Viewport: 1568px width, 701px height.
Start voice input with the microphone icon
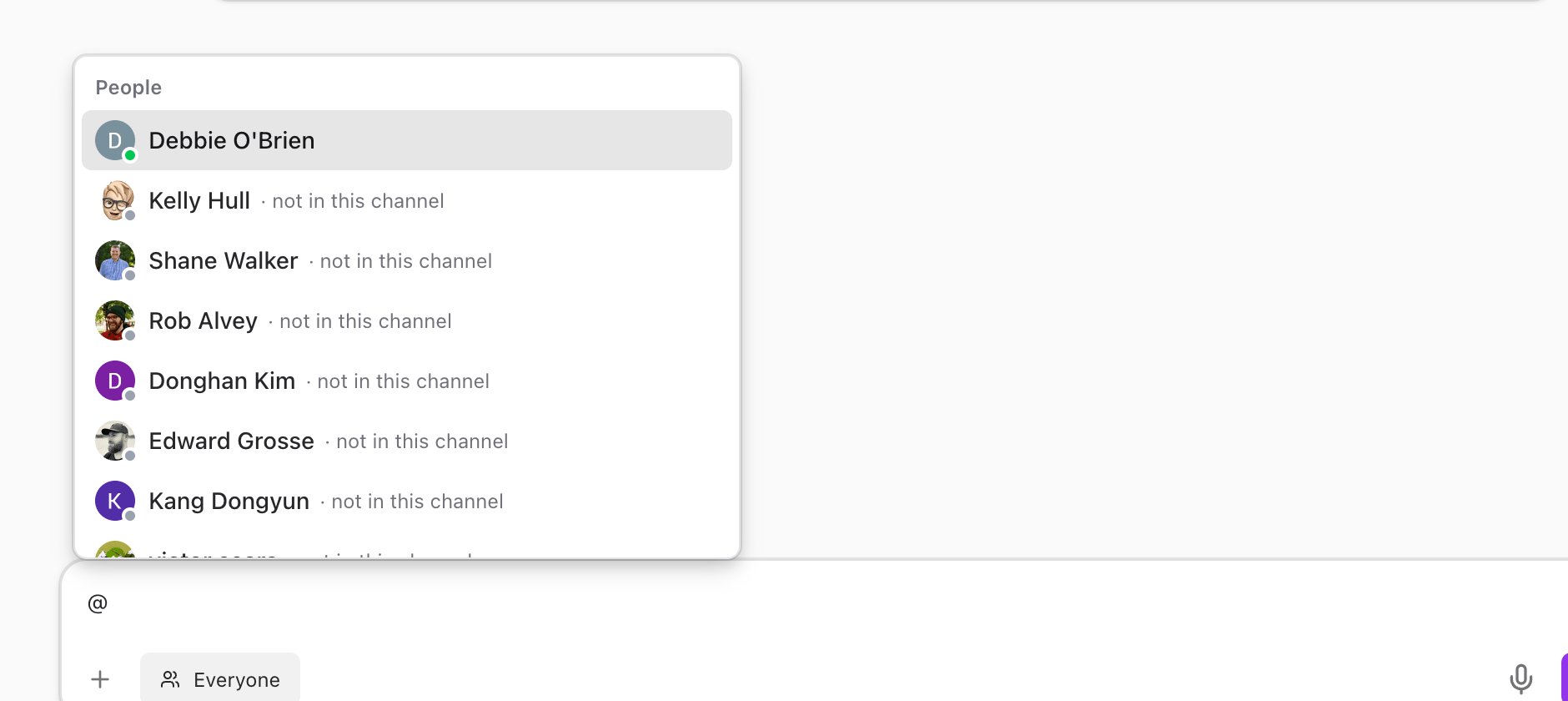[x=1521, y=678]
